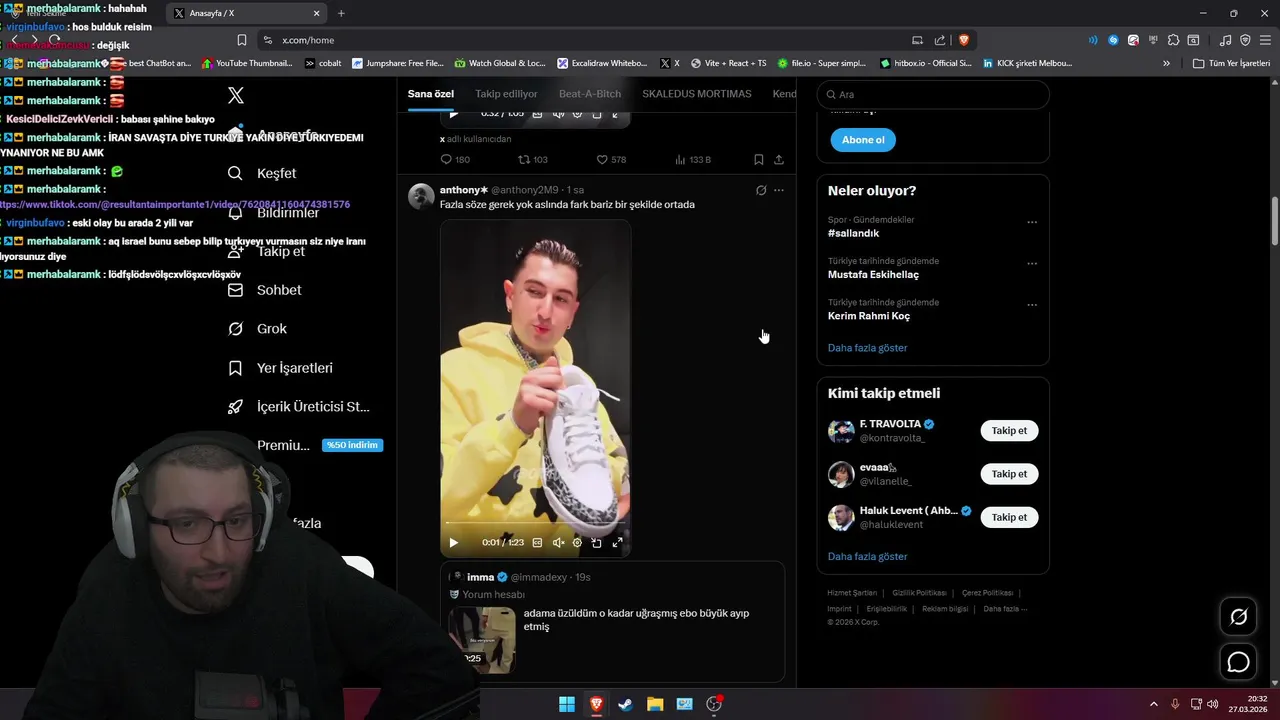This screenshot has width=1280, height=720.
Task: Open the more options menu on anthony's post
Action: 779,190
